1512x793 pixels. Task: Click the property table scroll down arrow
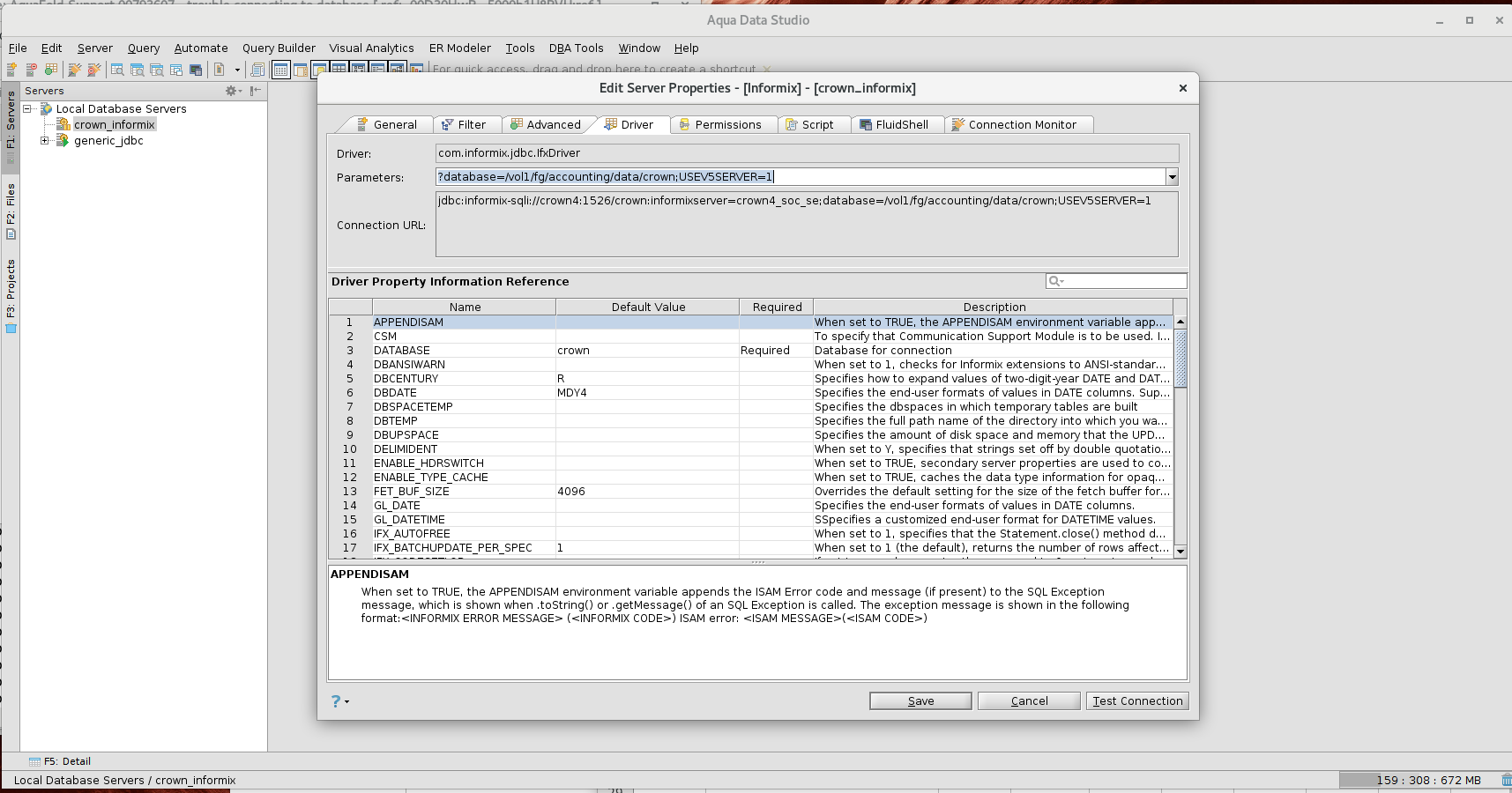point(1181,552)
